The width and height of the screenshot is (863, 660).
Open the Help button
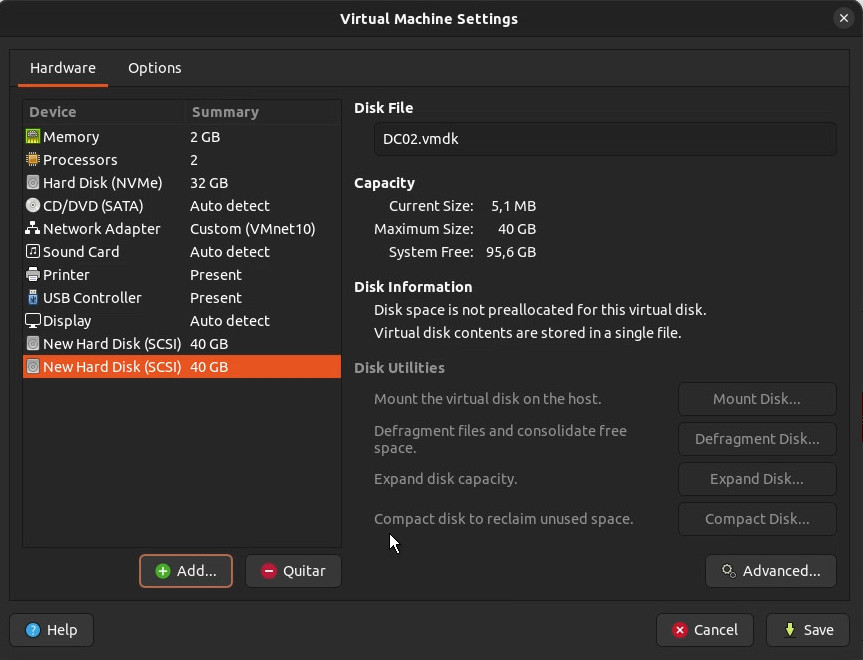pyautogui.click(x=51, y=630)
